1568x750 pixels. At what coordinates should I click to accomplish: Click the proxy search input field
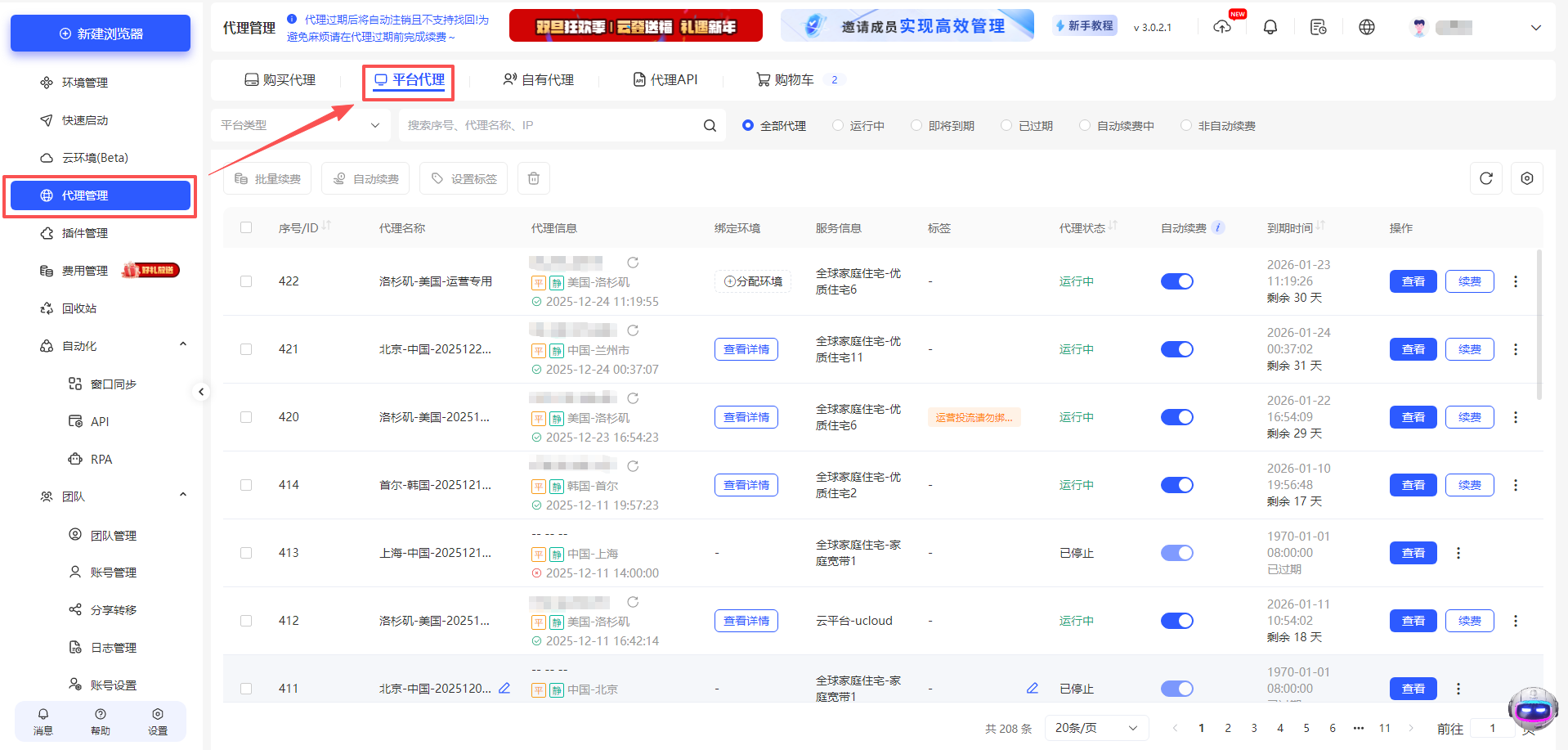coord(556,124)
